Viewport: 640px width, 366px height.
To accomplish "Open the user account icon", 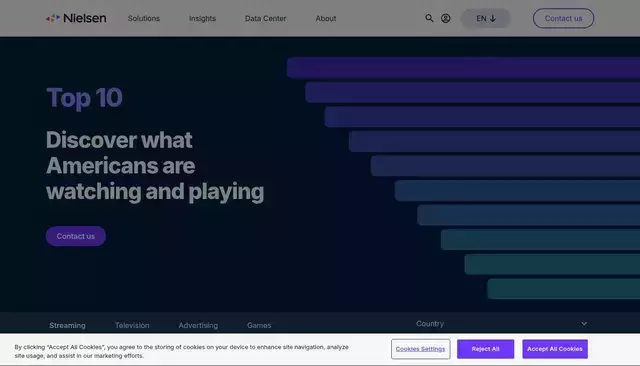I will pos(446,18).
